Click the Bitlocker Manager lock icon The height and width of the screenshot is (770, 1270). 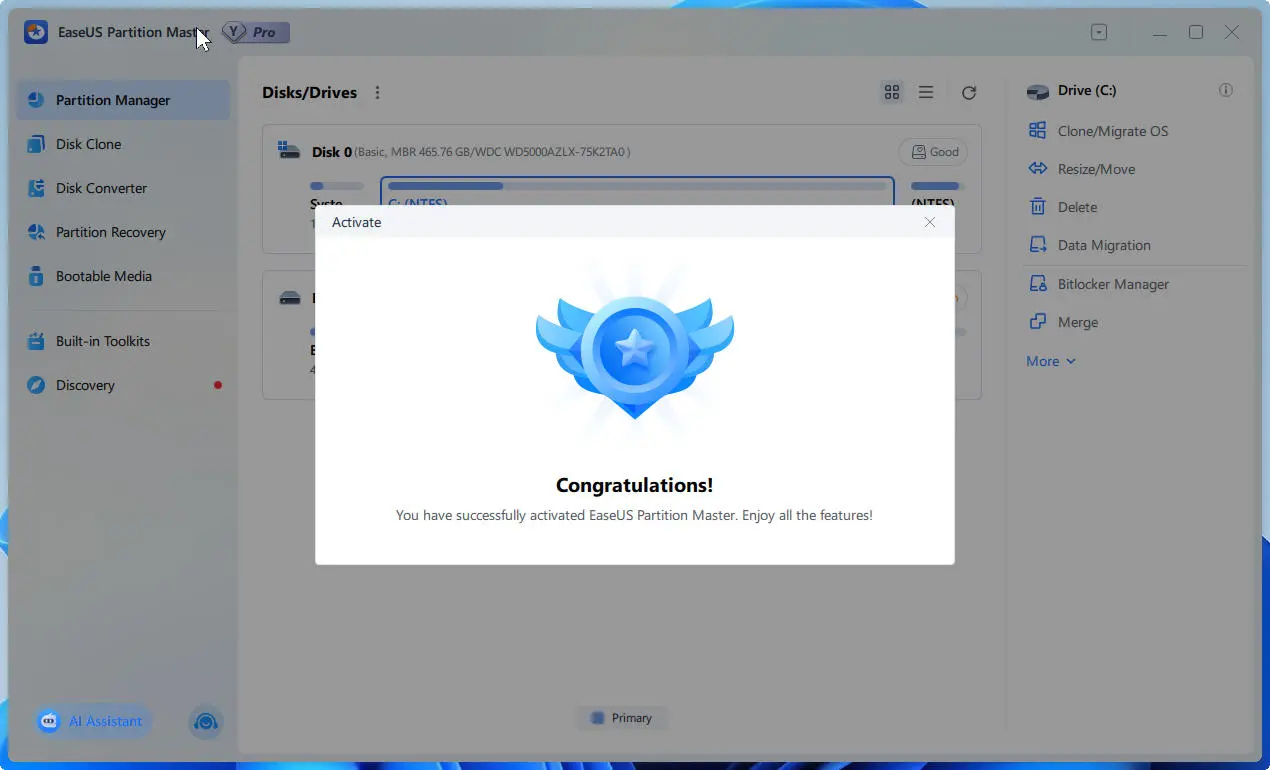click(x=1038, y=284)
